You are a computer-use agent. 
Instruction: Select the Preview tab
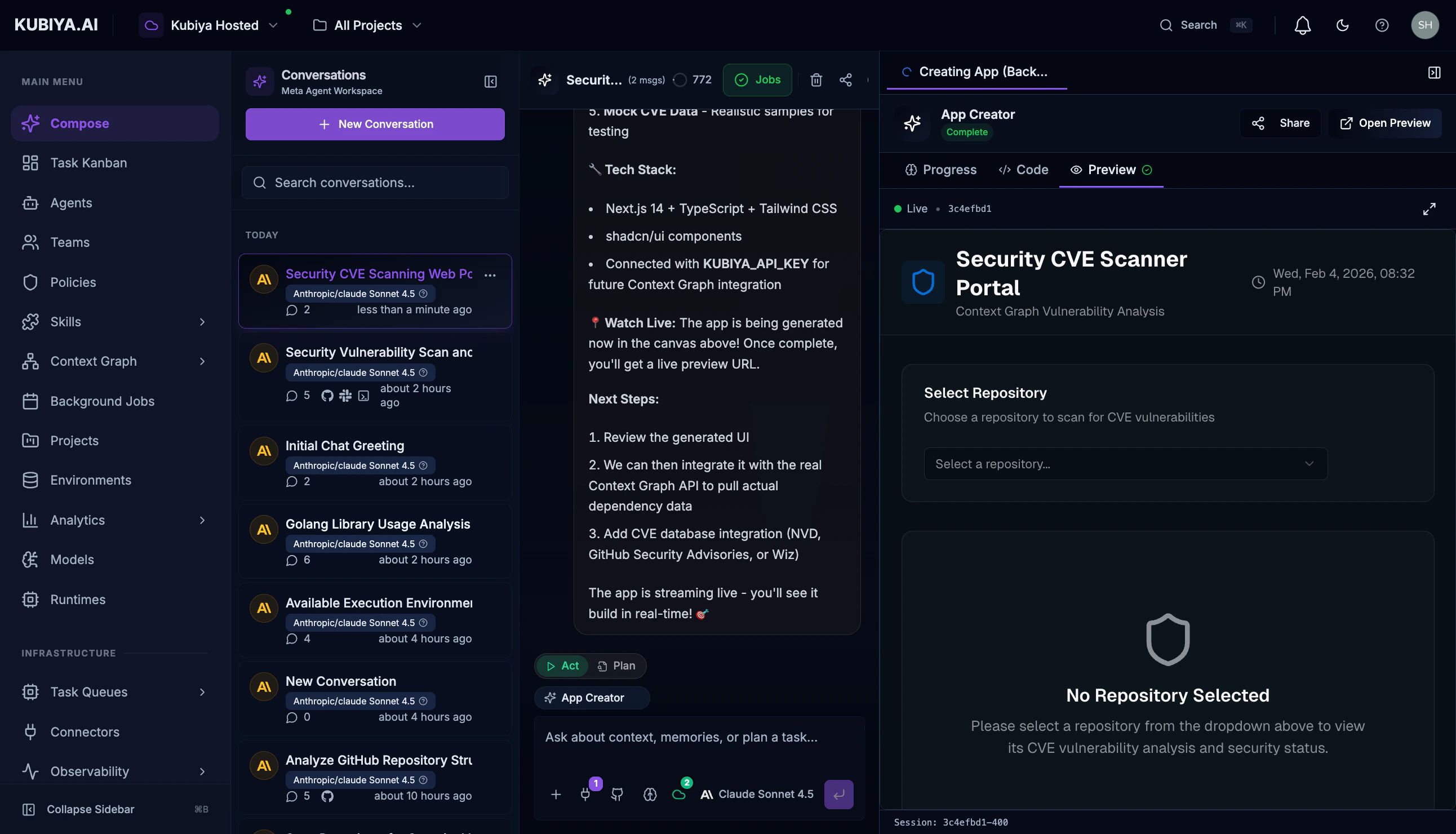pos(1111,170)
